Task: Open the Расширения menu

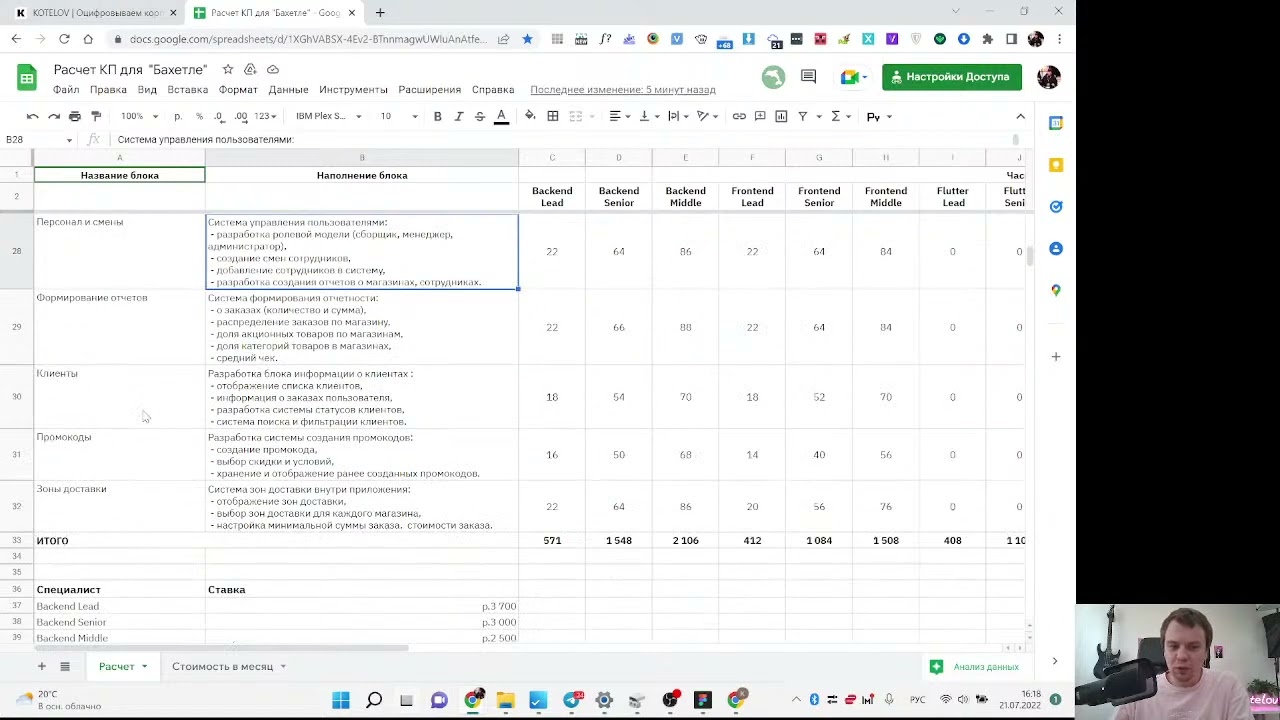Action: click(x=429, y=89)
